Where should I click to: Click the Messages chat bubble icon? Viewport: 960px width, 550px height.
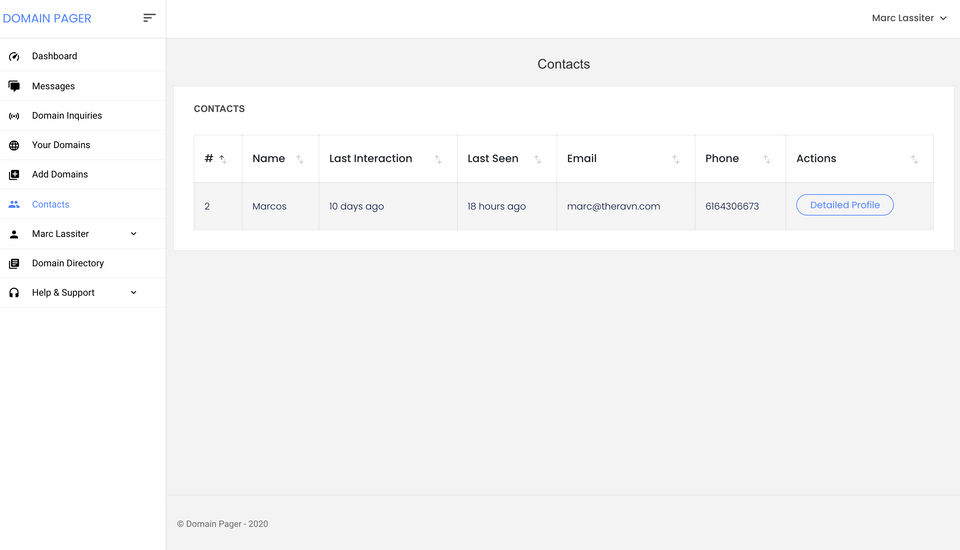[x=14, y=86]
